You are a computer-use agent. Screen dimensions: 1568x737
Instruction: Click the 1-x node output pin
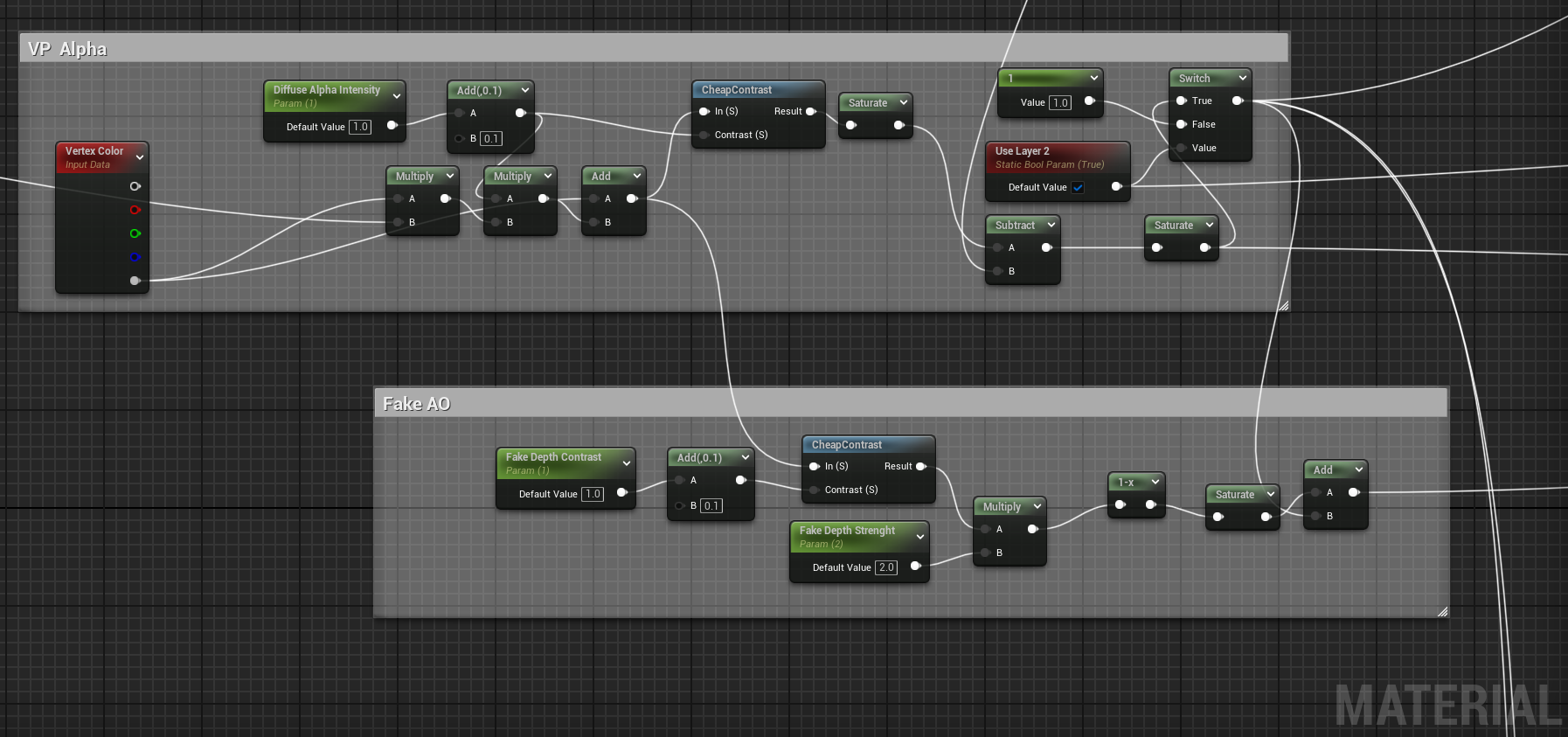tap(1151, 504)
